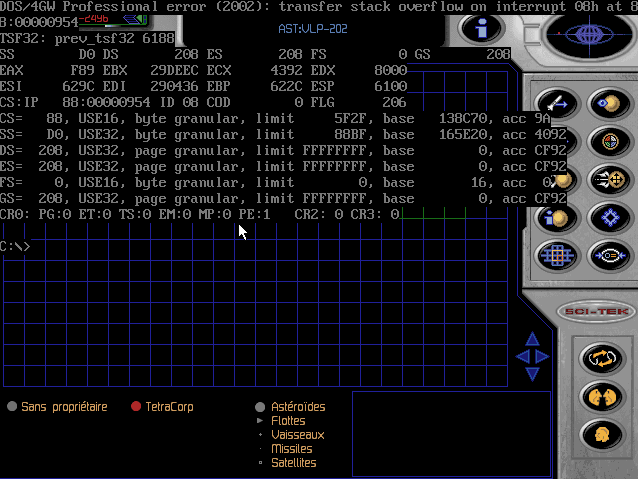
Task: Click the Vaisseaux legend label
Action: tap(298, 435)
